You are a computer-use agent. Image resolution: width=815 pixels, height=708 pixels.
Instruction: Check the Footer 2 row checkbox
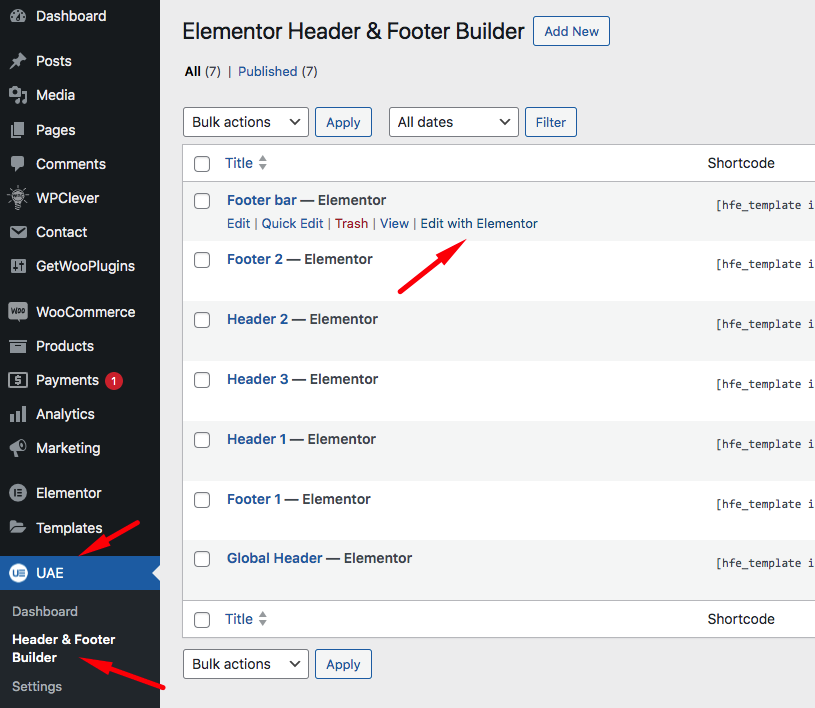pos(202,260)
